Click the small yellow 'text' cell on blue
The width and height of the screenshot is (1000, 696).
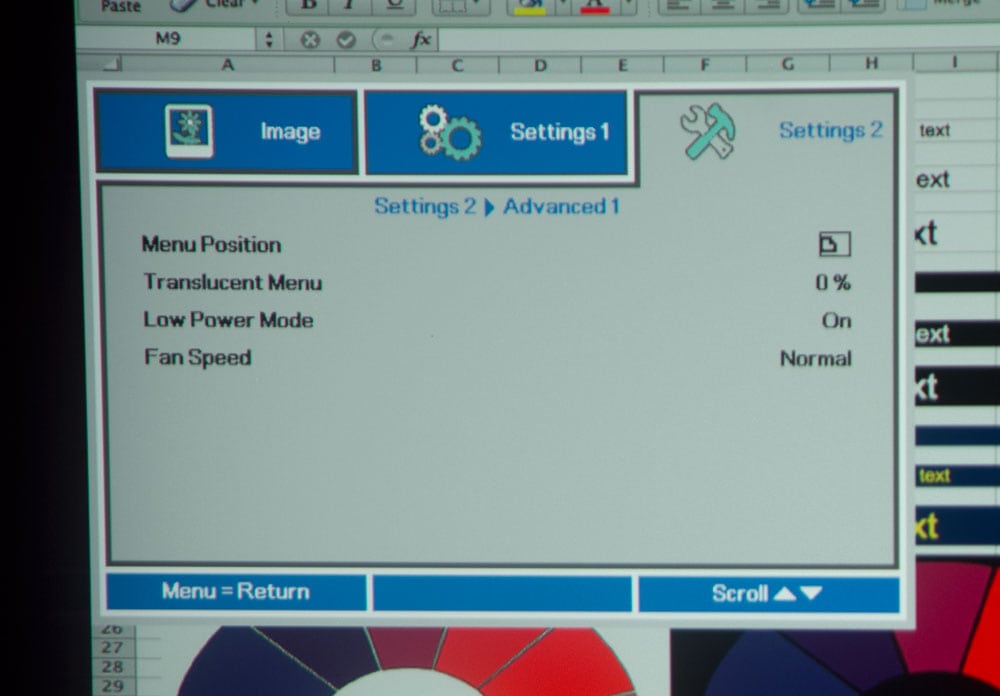(934, 476)
